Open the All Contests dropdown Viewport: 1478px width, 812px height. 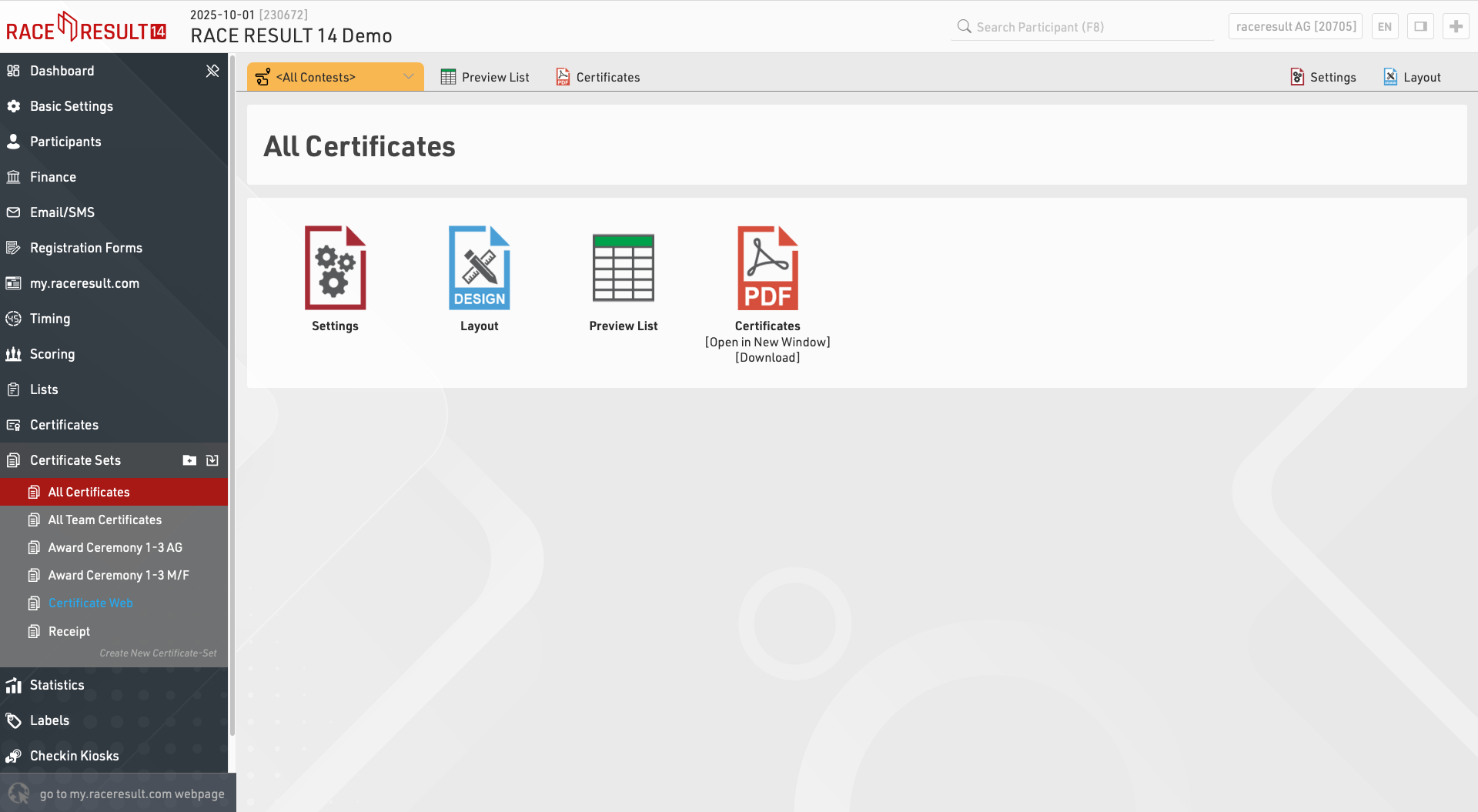[336, 77]
